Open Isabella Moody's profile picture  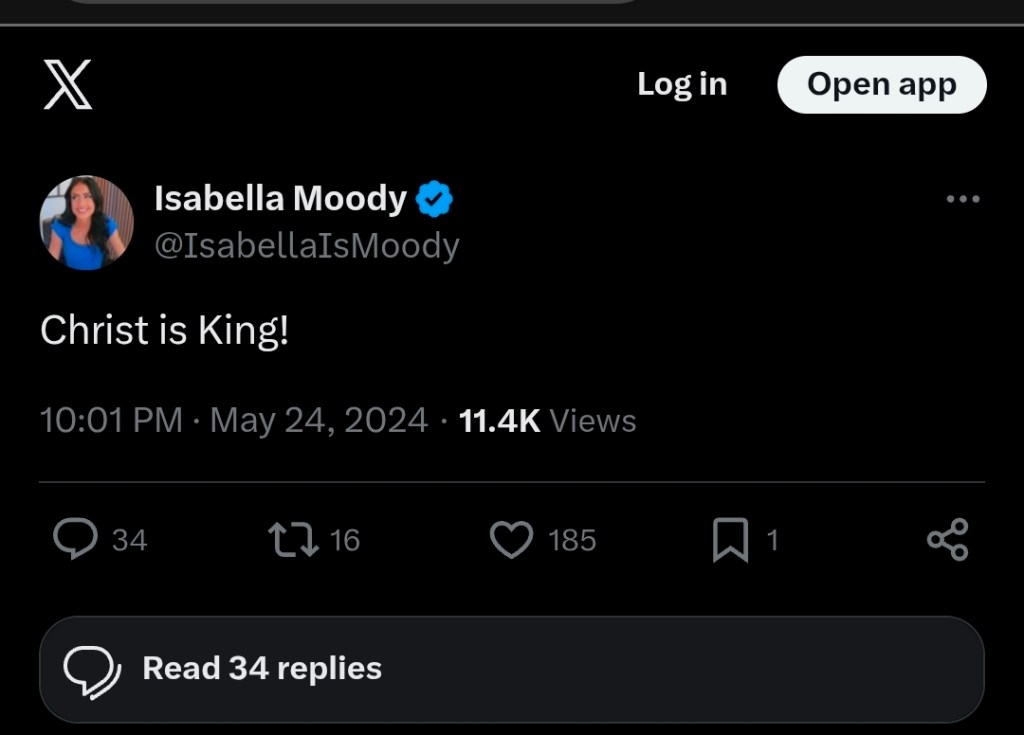click(x=86, y=222)
